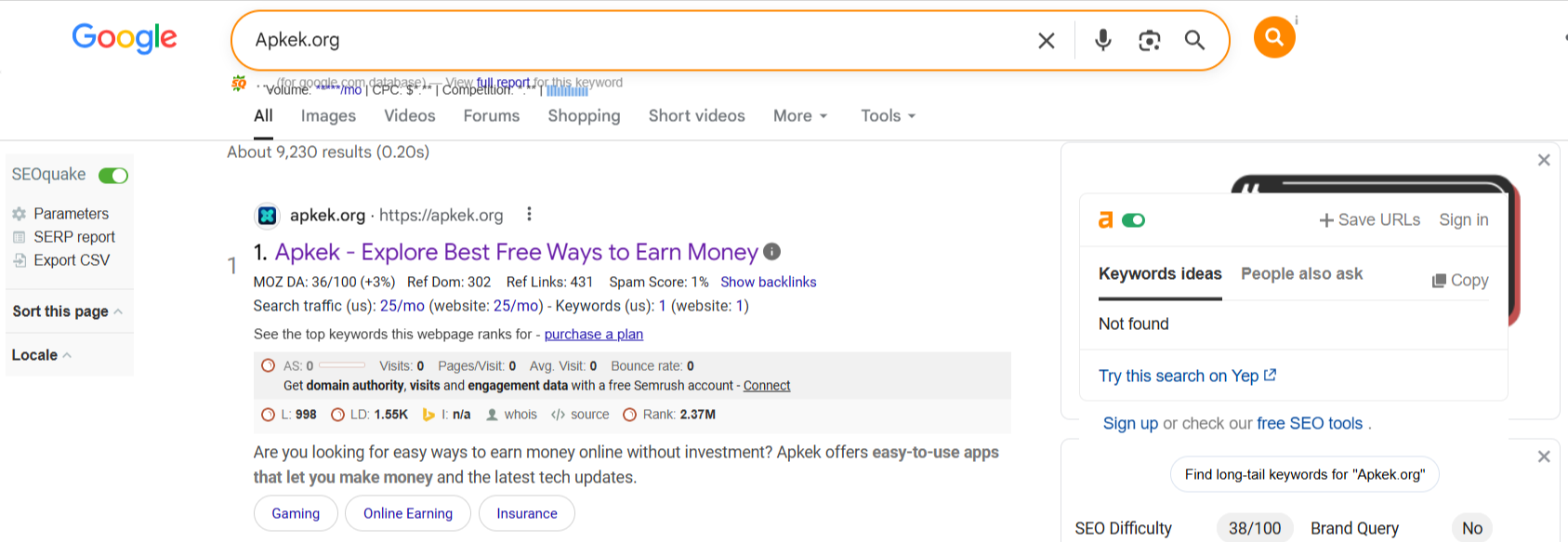Click the magnifier search icon in search box
This screenshot has height=542, width=1568.
coord(1194,40)
